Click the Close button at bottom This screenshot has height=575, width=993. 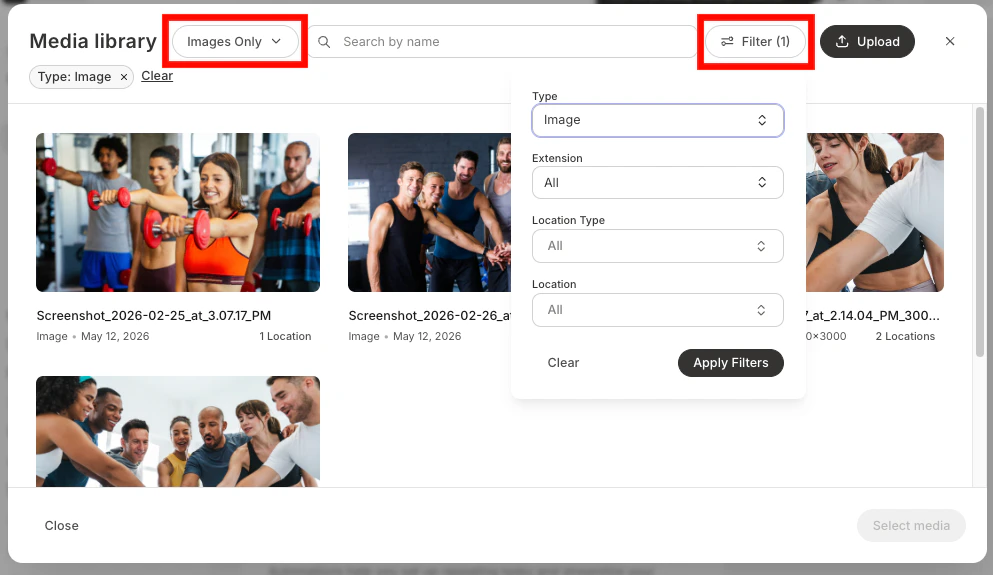61,526
